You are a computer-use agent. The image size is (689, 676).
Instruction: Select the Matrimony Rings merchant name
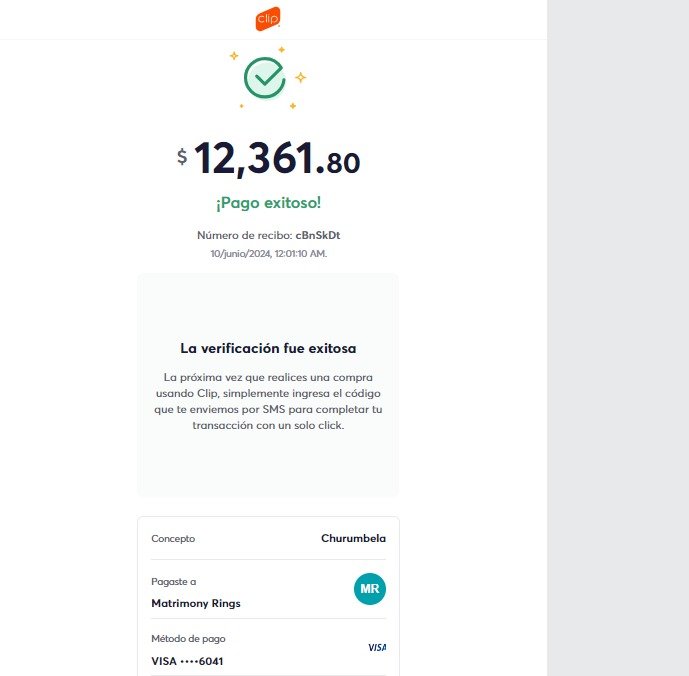[x=196, y=603]
